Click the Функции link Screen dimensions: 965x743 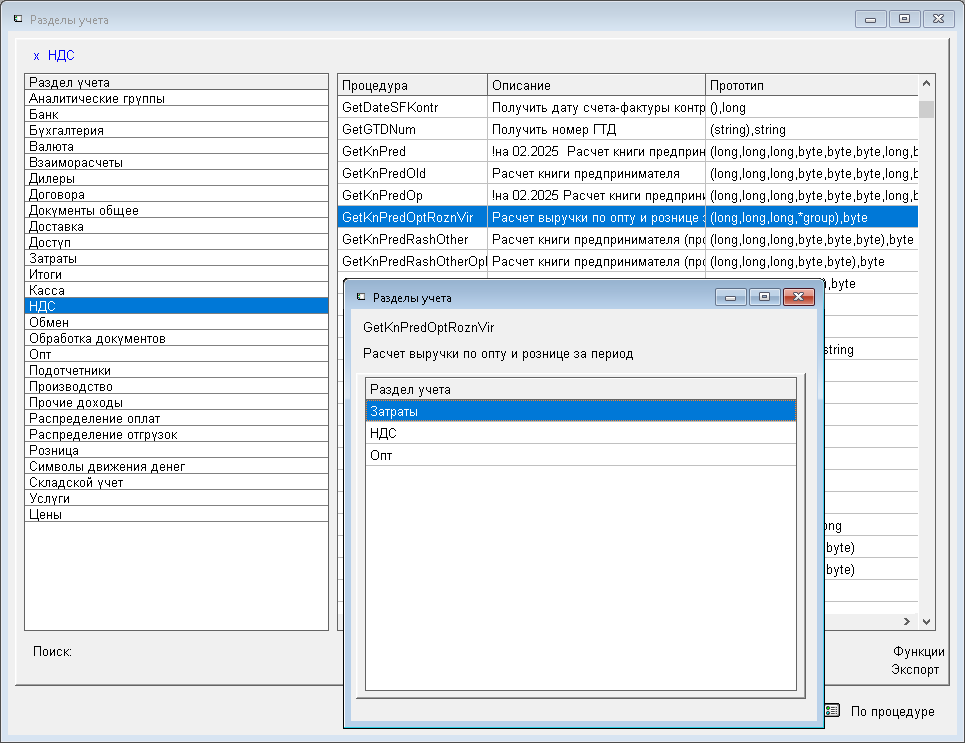tap(918, 651)
